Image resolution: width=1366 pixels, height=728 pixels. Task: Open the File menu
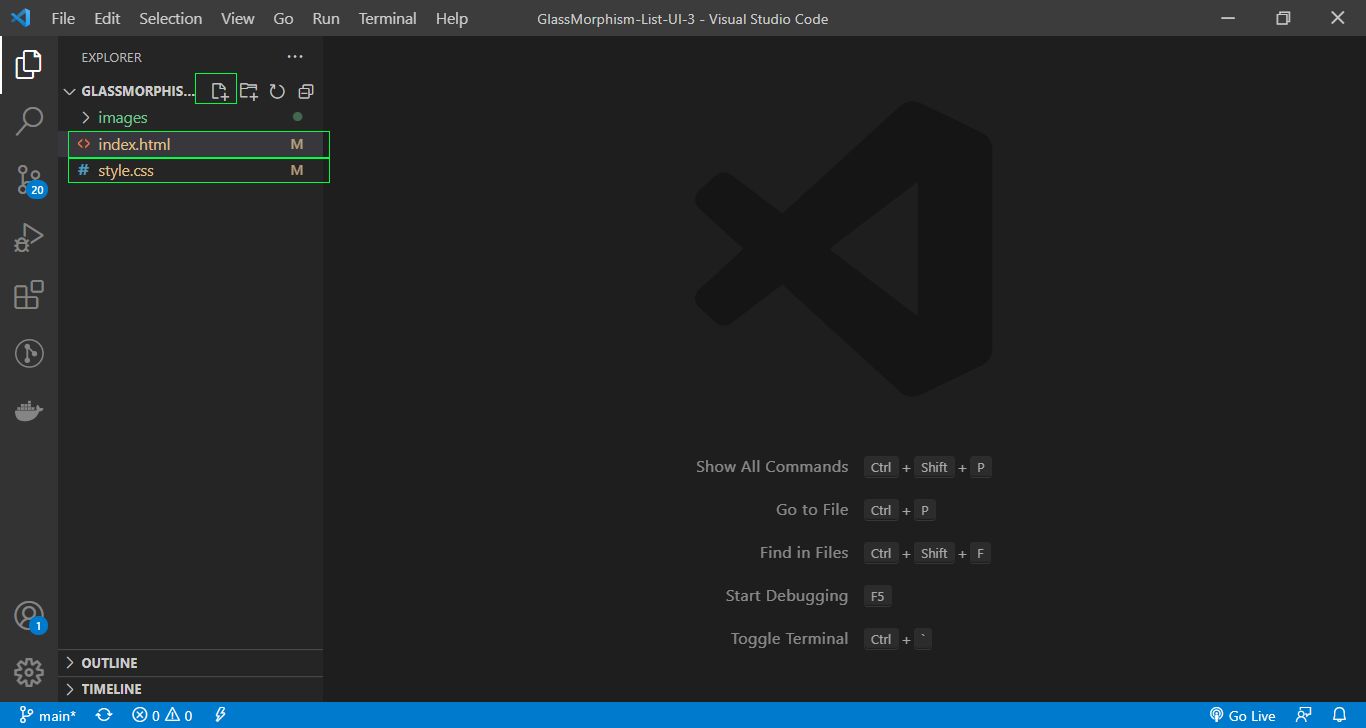click(x=63, y=18)
